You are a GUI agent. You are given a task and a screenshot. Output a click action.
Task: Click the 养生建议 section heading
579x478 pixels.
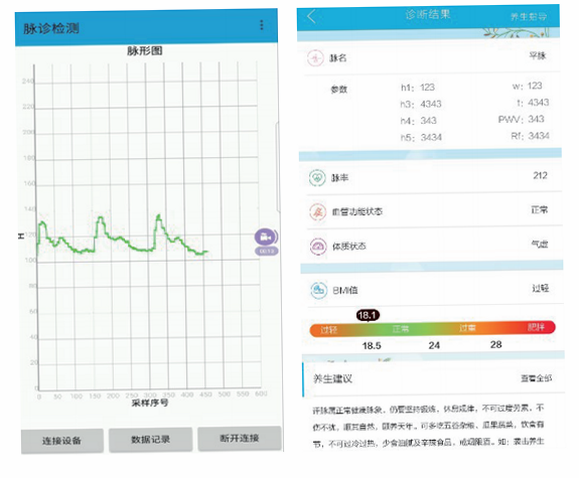332,379
